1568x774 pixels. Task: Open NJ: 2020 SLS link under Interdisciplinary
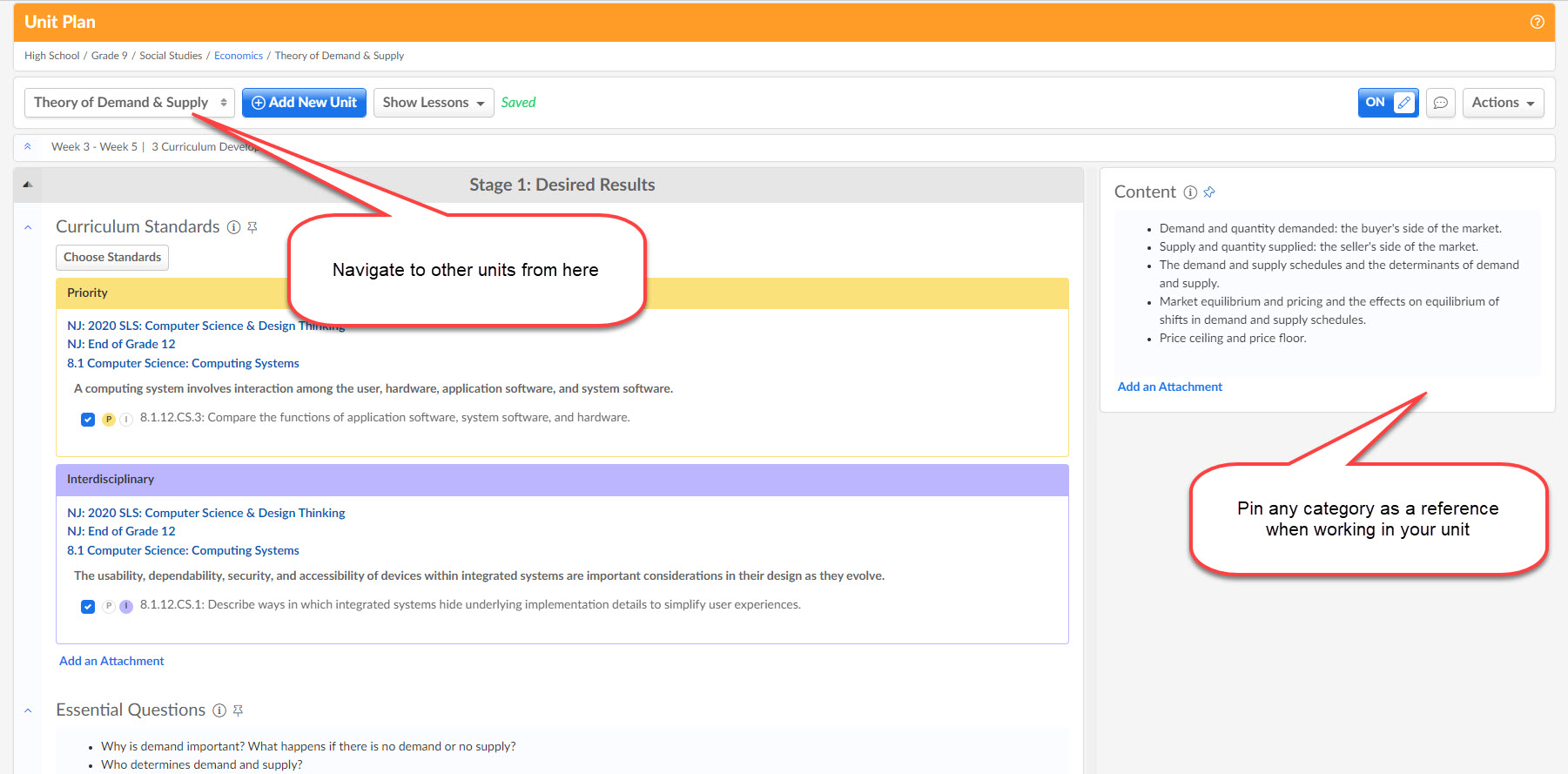click(205, 513)
